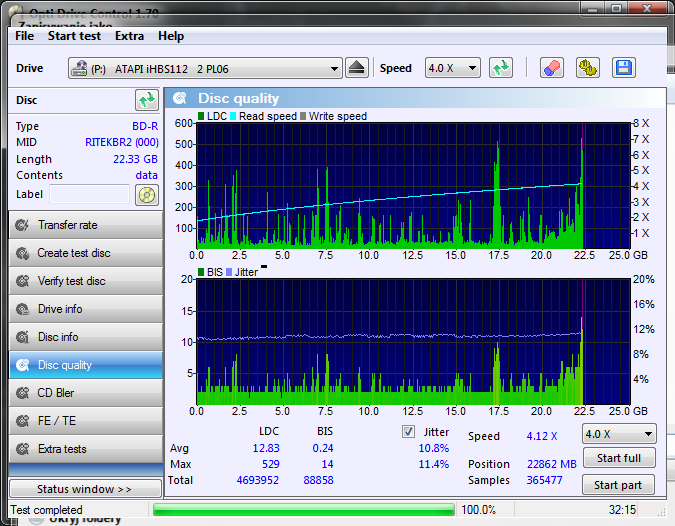The width and height of the screenshot is (675, 526).
Task: Click the Read speed cyan legend swatch
Action: click(233, 116)
